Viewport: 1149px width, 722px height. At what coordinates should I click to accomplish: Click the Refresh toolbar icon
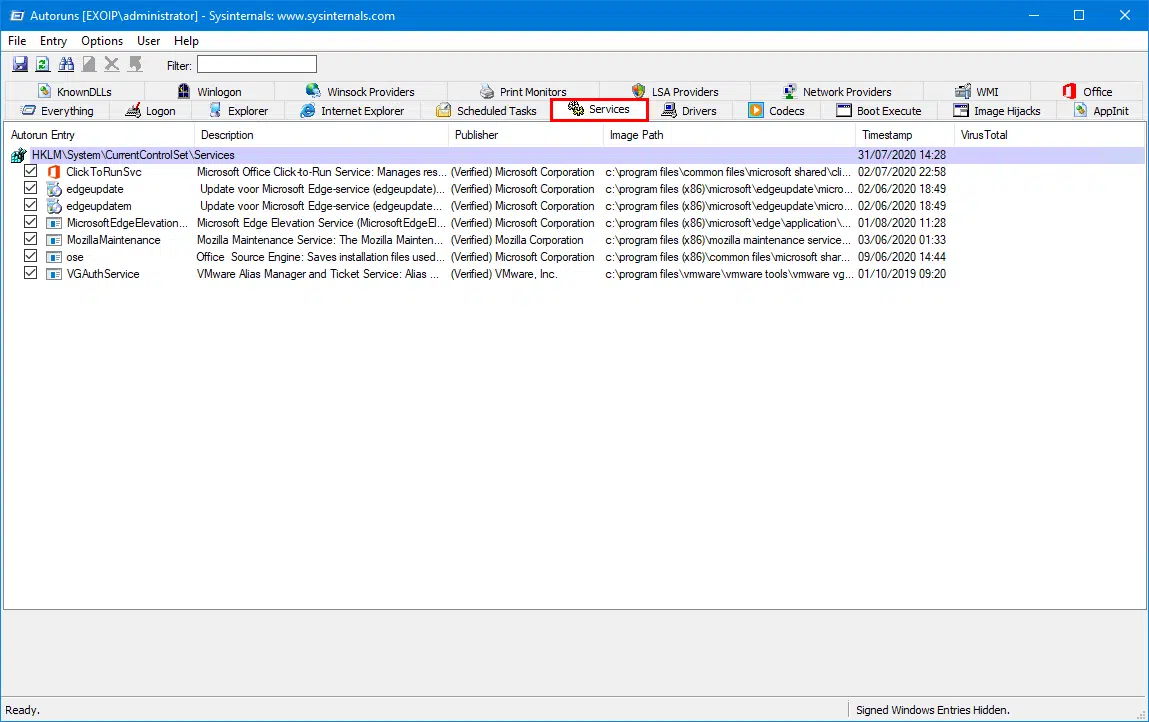[x=43, y=65]
